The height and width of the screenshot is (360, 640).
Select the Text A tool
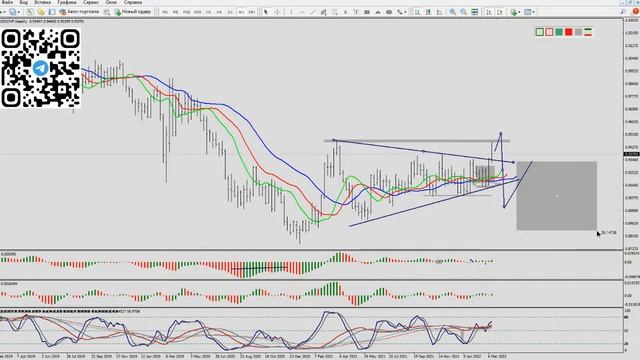(345, 12)
